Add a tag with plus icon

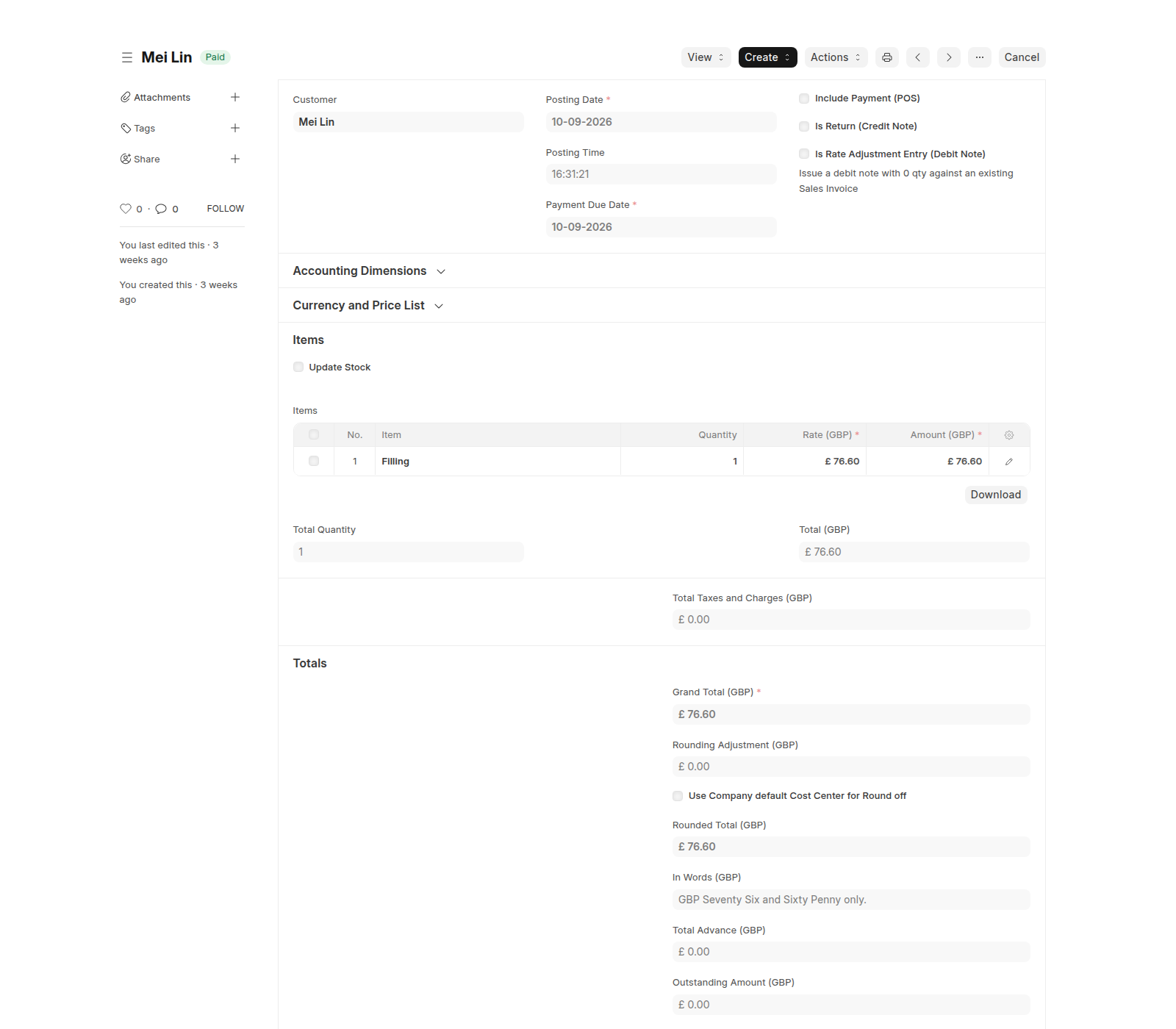pos(235,128)
